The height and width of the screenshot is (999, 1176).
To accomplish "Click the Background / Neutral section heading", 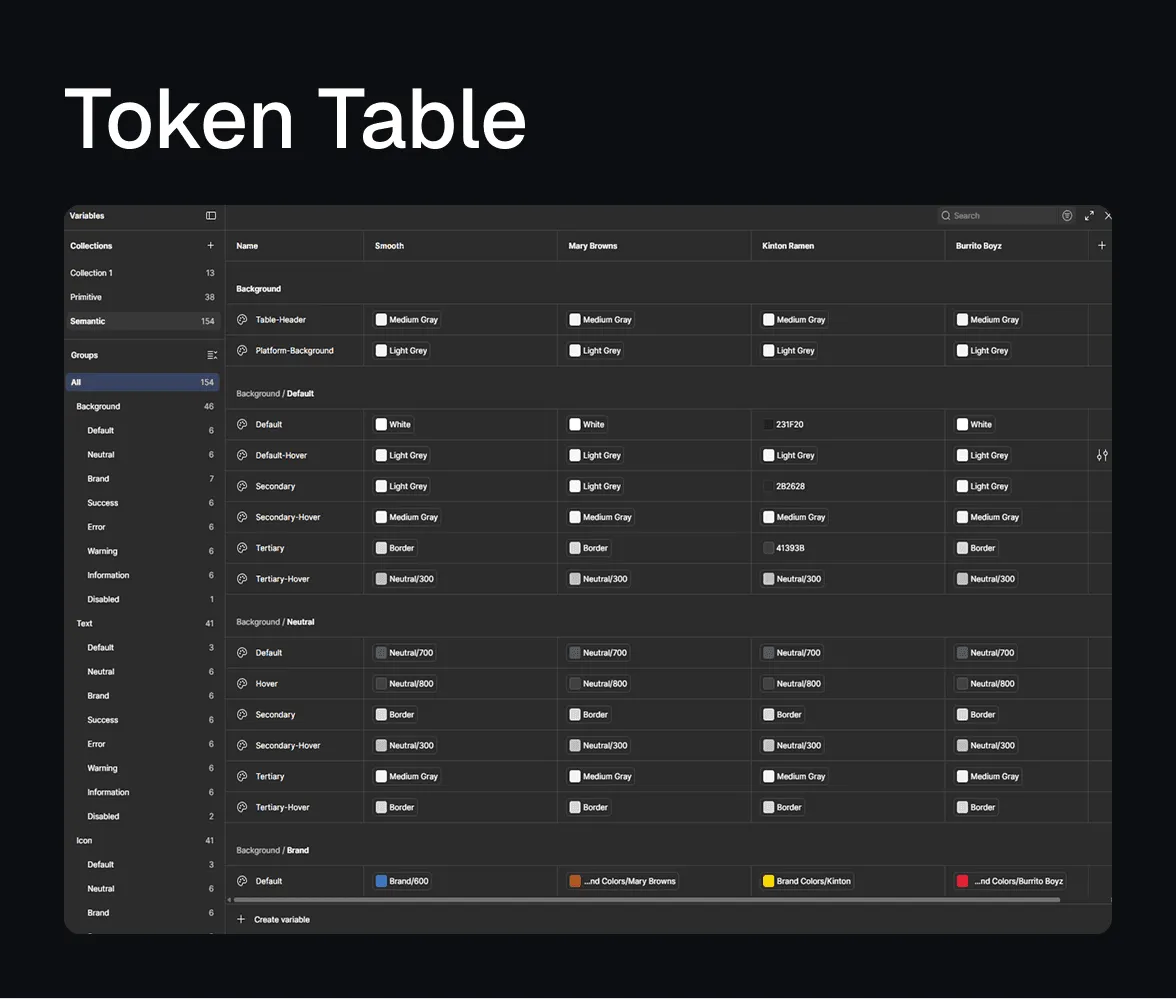I will [275, 622].
